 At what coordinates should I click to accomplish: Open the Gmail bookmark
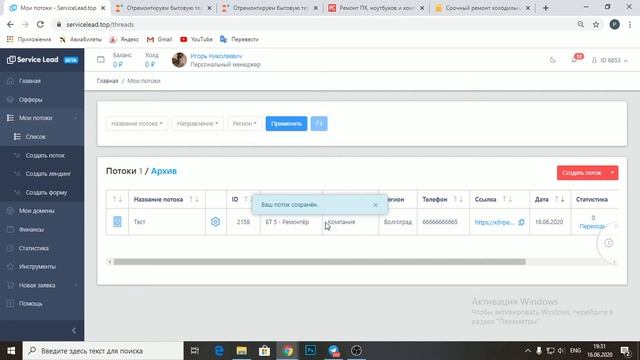tap(160, 39)
